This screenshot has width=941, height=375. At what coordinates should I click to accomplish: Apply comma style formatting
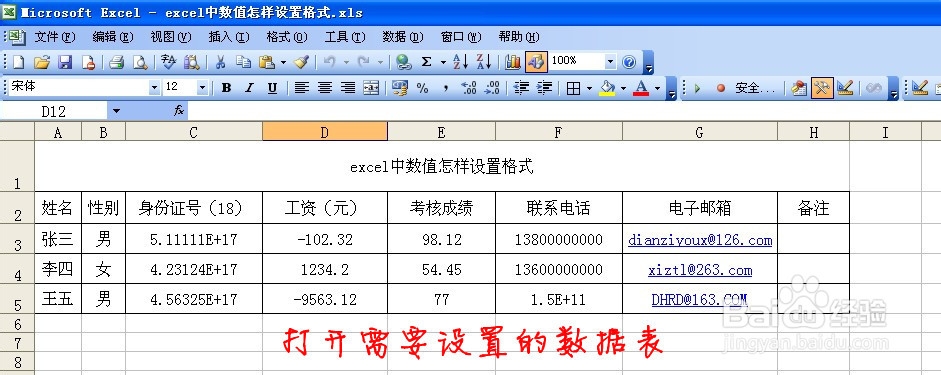click(x=446, y=88)
